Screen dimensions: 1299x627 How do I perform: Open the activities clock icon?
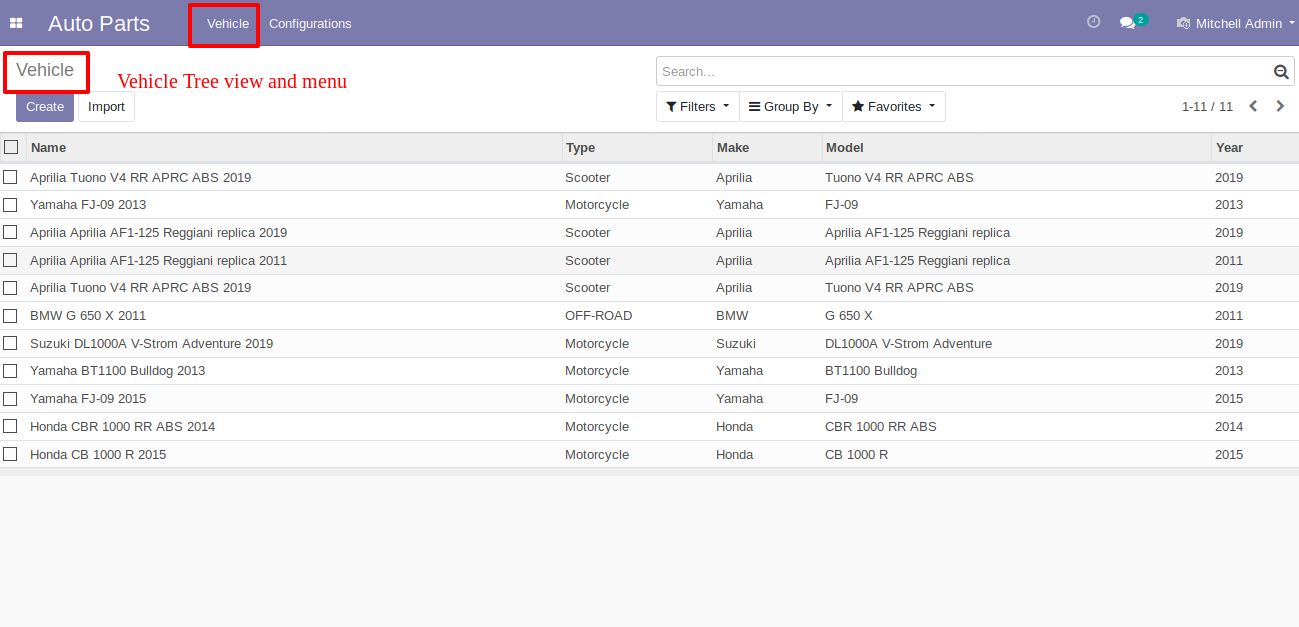pyautogui.click(x=1093, y=22)
